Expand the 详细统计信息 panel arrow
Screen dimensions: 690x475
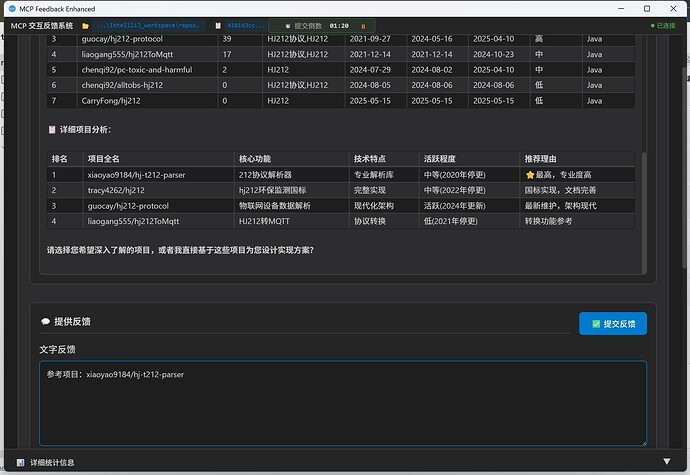point(667,461)
